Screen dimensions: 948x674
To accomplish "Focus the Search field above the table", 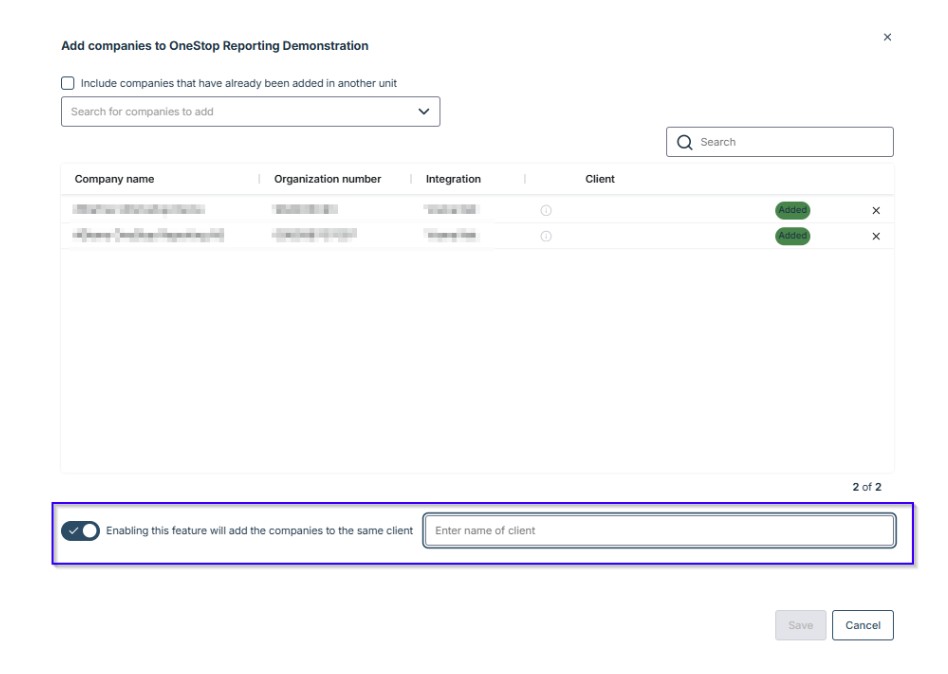I will 790,142.
